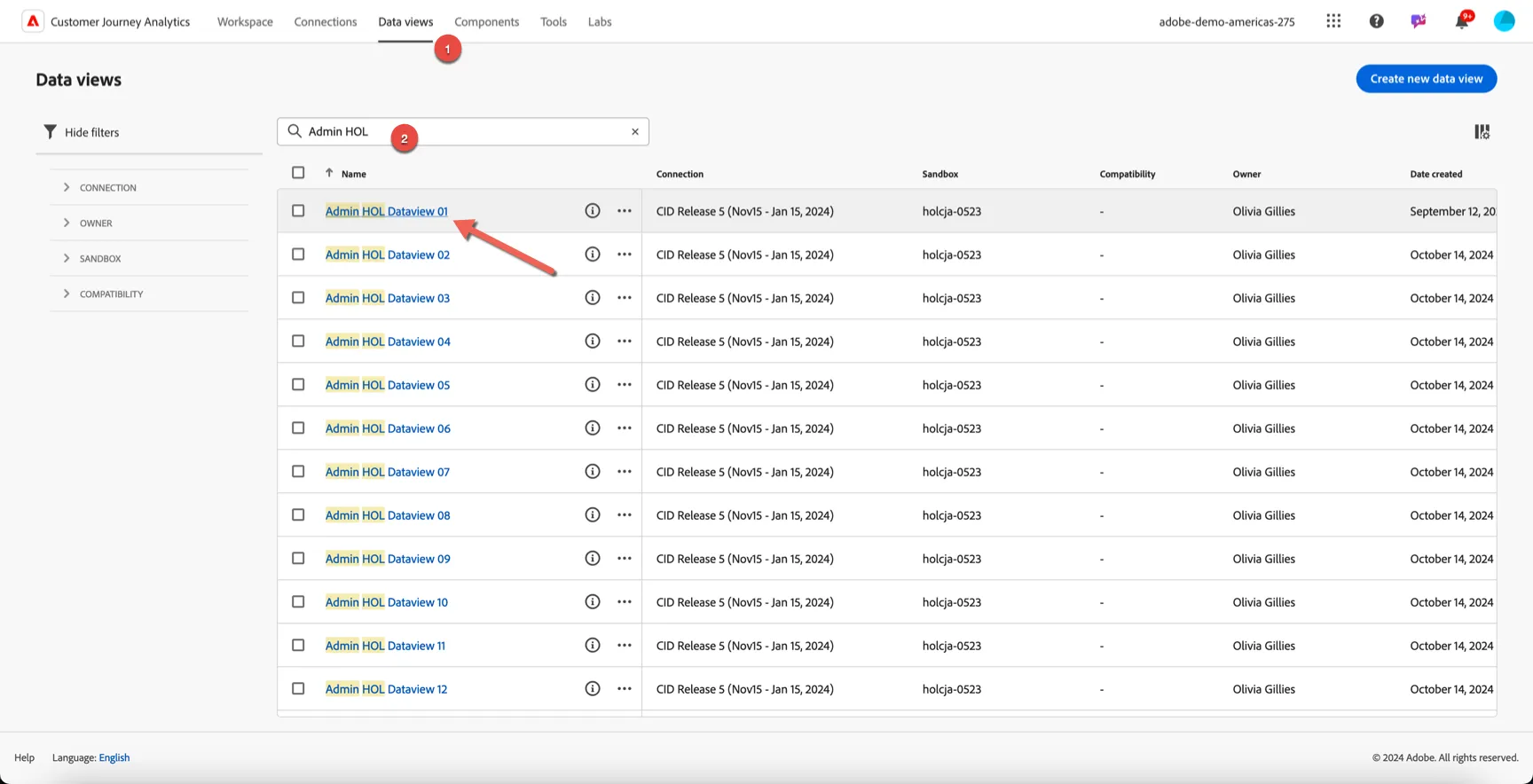
Task: Go to the Components tab
Action: [486, 21]
